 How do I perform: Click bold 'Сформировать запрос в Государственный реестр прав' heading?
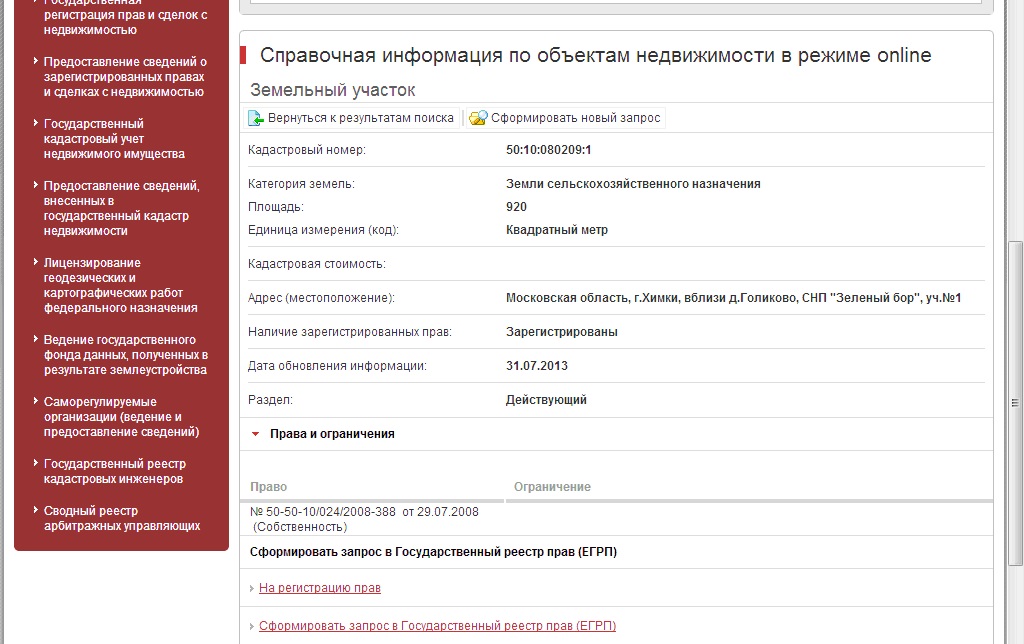click(433, 552)
